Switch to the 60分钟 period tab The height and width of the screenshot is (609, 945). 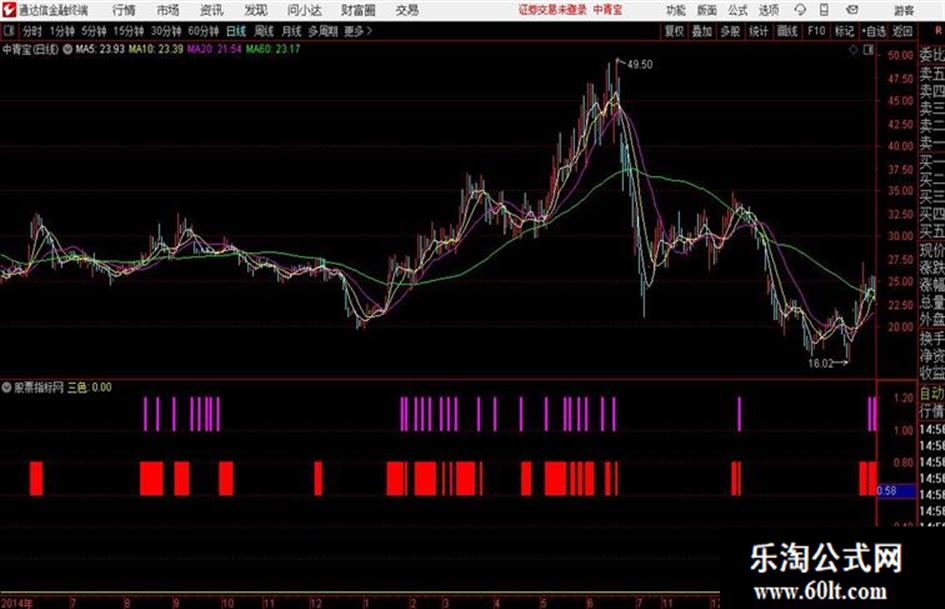click(x=204, y=31)
